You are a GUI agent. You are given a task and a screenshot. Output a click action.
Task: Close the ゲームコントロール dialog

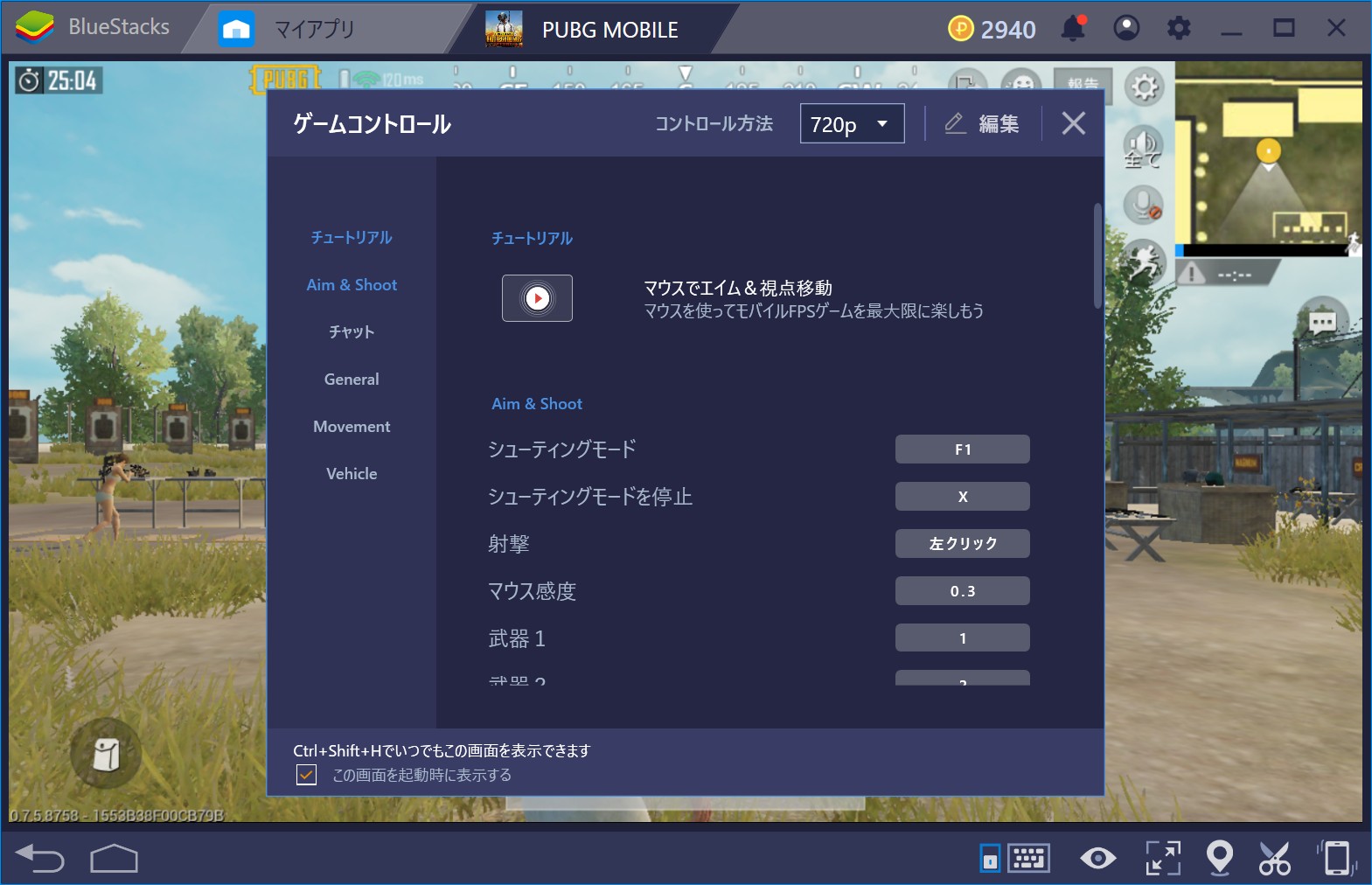[1074, 123]
